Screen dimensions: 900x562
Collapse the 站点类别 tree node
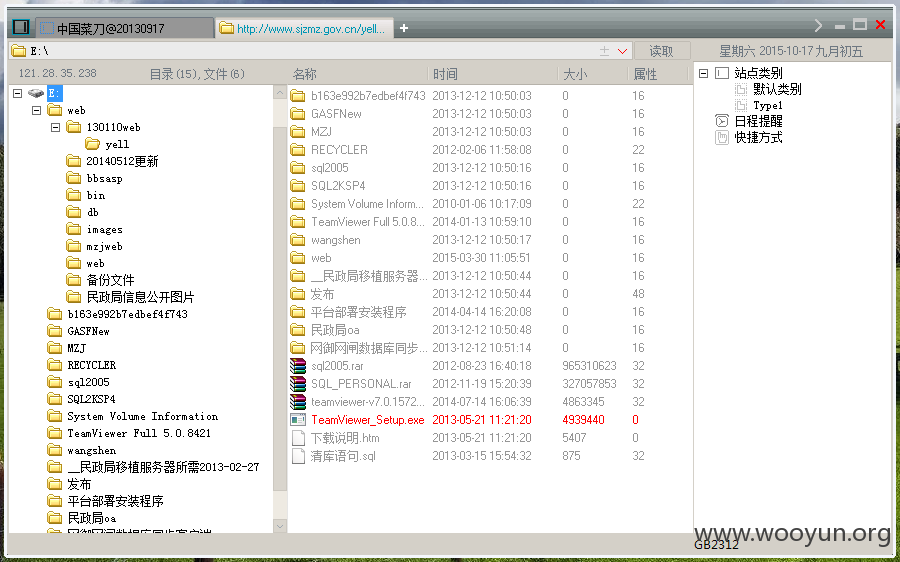point(704,73)
